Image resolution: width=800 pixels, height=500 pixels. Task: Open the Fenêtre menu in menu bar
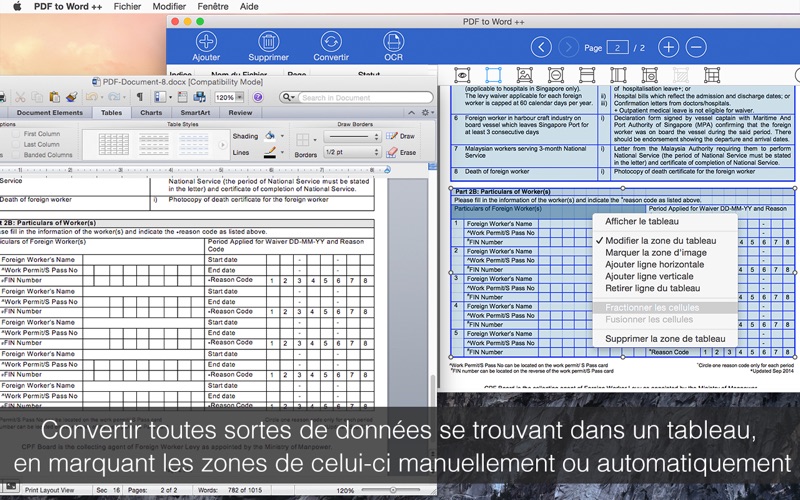click(213, 7)
